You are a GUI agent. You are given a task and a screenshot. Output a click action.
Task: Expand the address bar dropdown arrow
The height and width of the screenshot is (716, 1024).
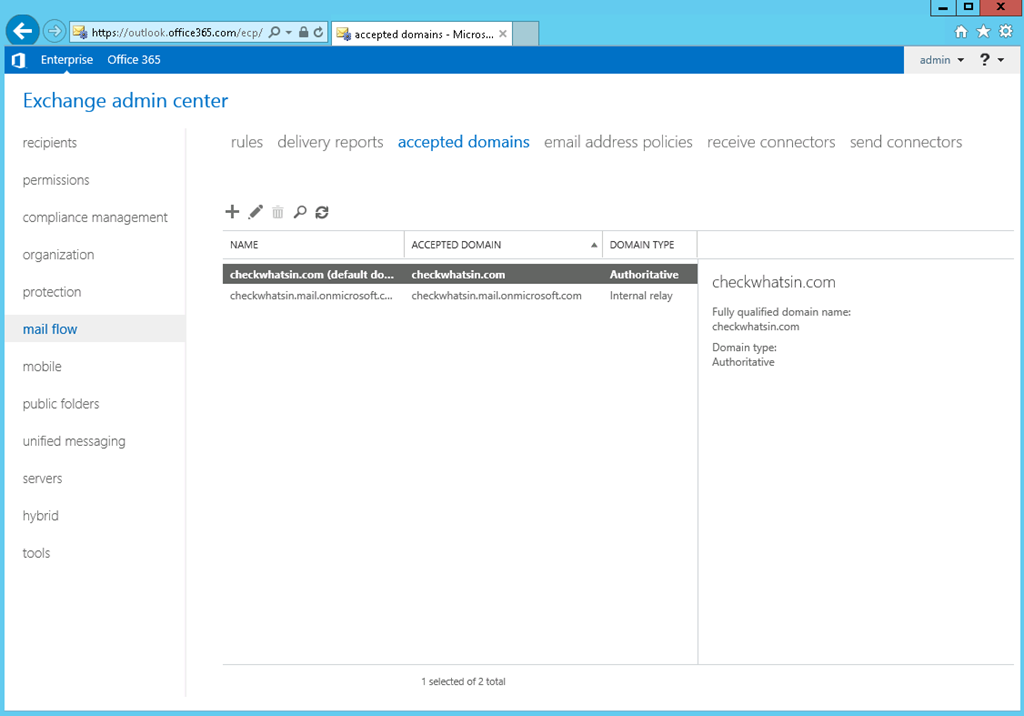point(289,32)
